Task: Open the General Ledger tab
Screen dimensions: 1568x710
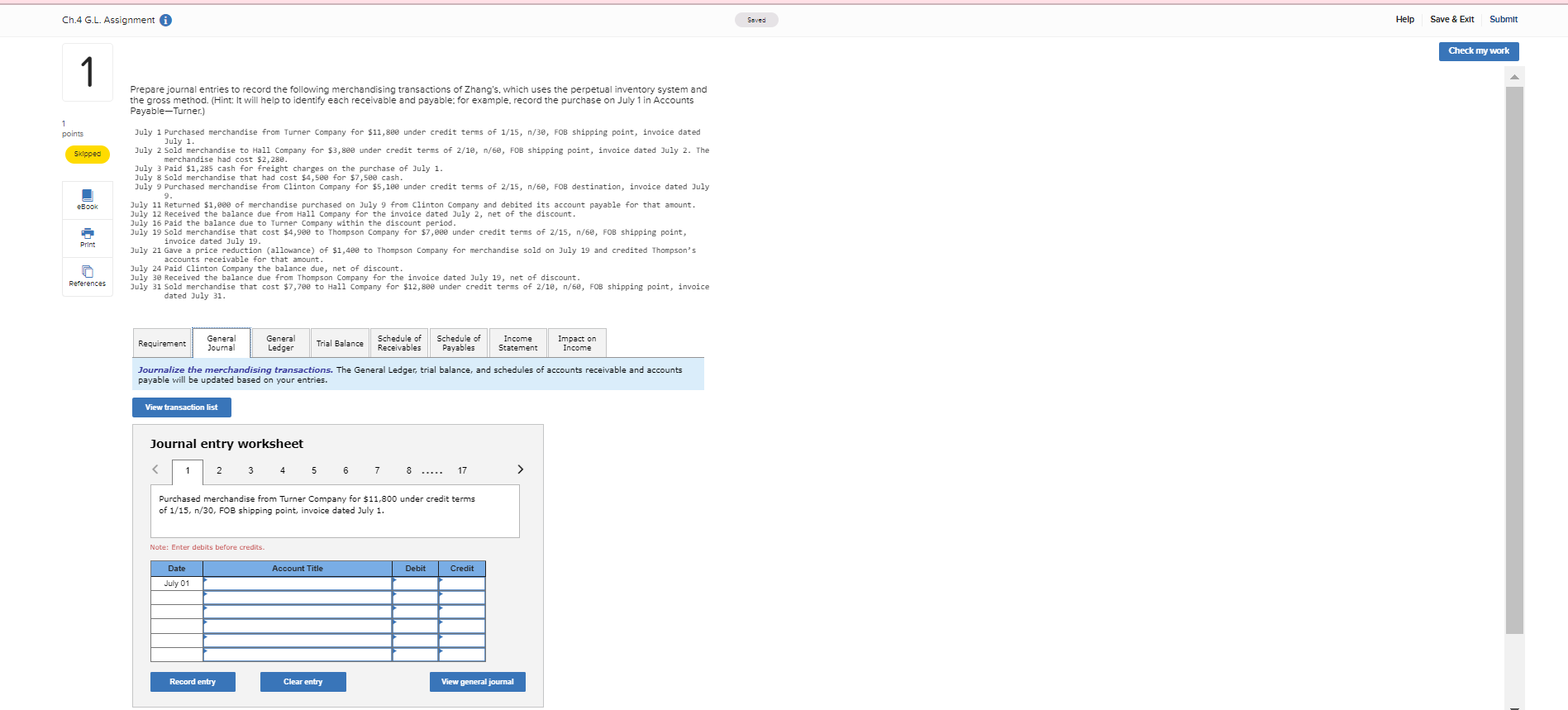Action: (x=281, y=343)
